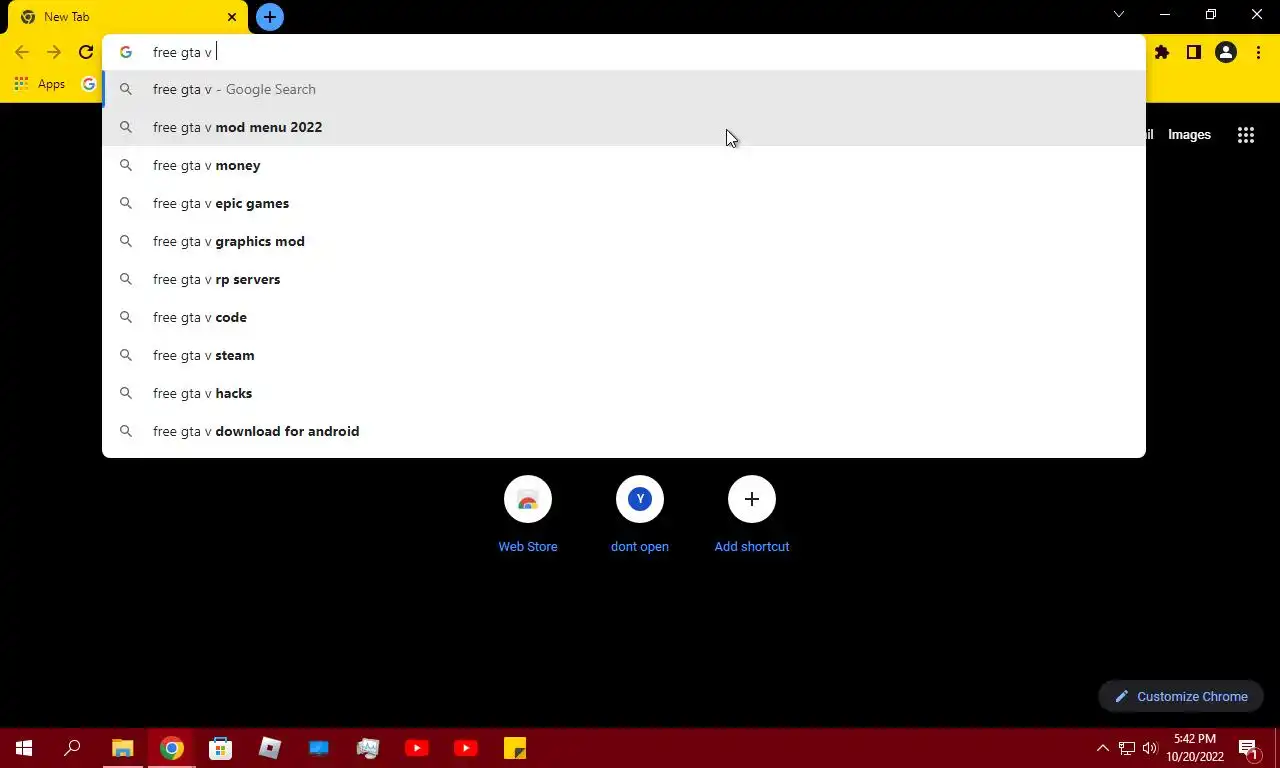Open the Extensions puzzle icon
Screen dimensions: 1280x768
point(1162,52)
